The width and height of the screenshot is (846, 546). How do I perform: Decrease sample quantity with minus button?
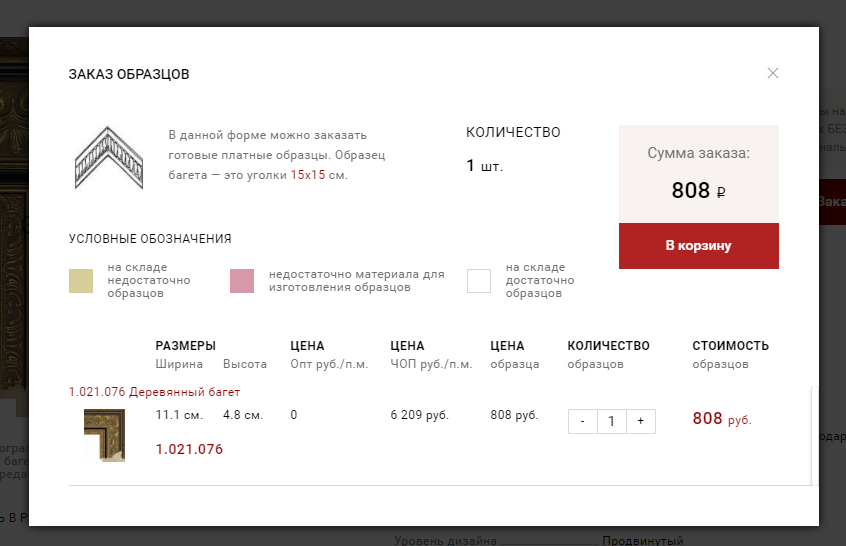pyautogui.click(x=582, y=421)
